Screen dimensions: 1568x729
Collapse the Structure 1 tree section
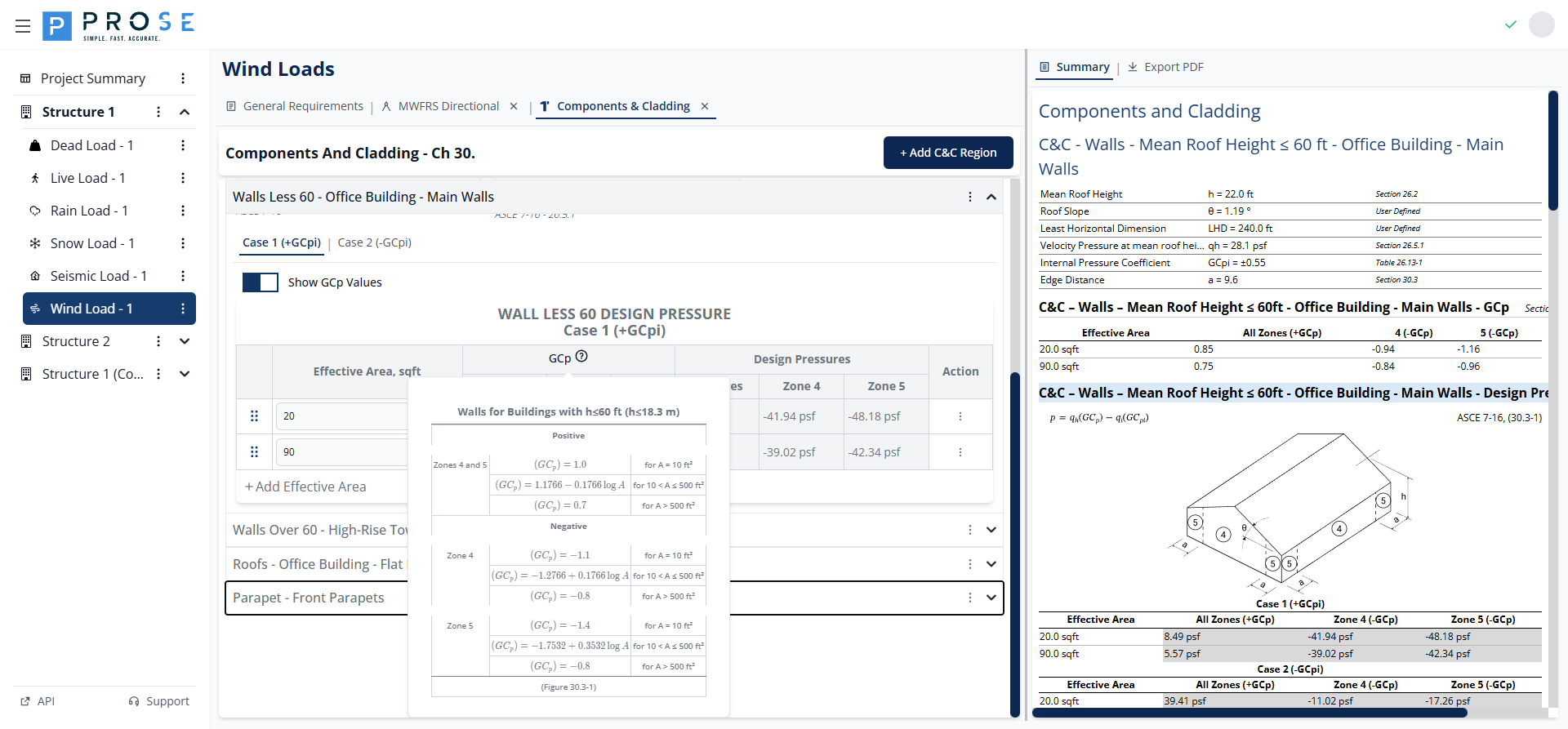click(185, 112)
